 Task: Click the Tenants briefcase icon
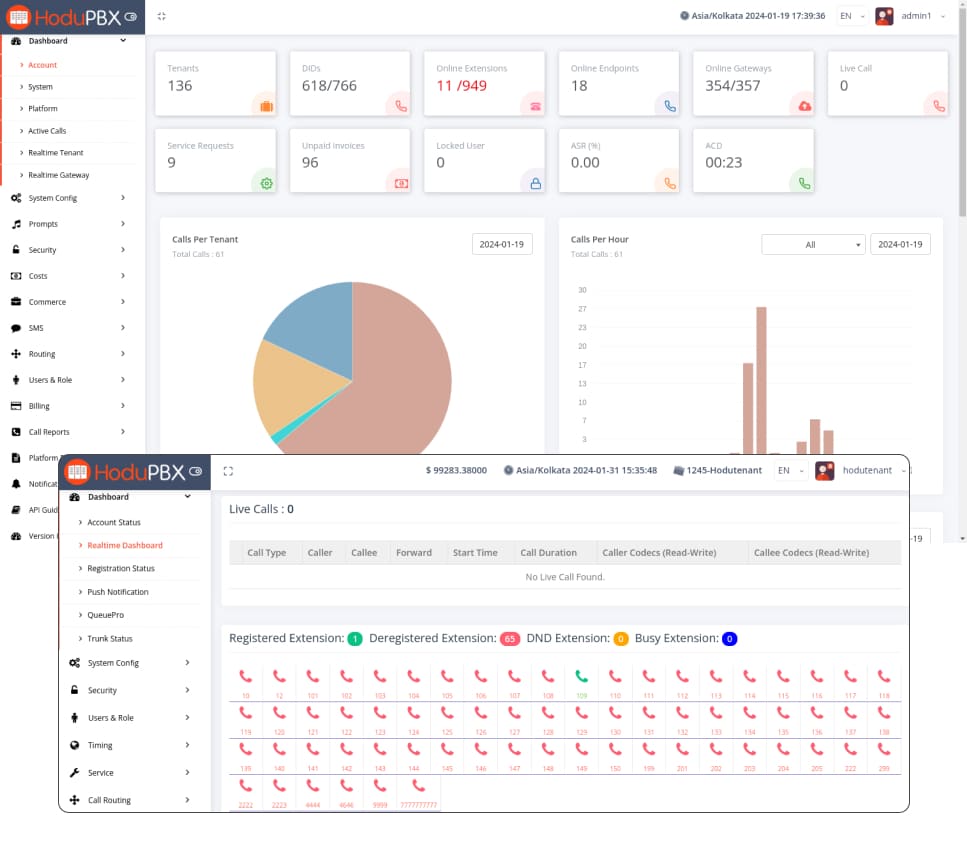pyautogui.click(x=266, y=106)
